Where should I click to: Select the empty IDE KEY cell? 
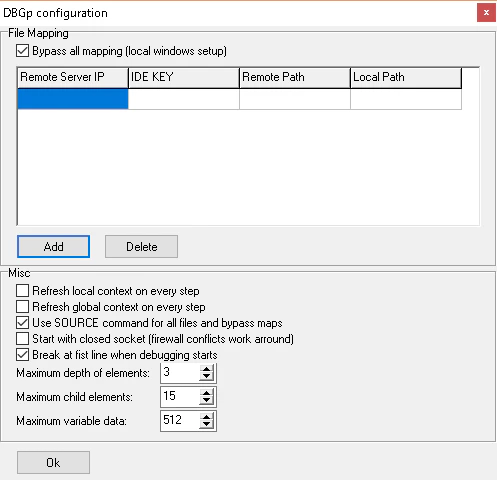(184, 99)
